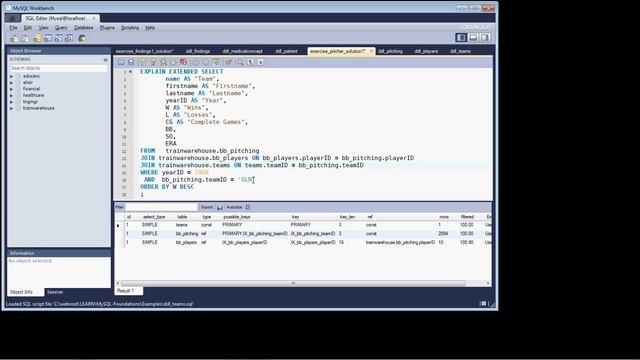
Task: Toggle stop-on-error red icon
Action: [x=184, y=62]
